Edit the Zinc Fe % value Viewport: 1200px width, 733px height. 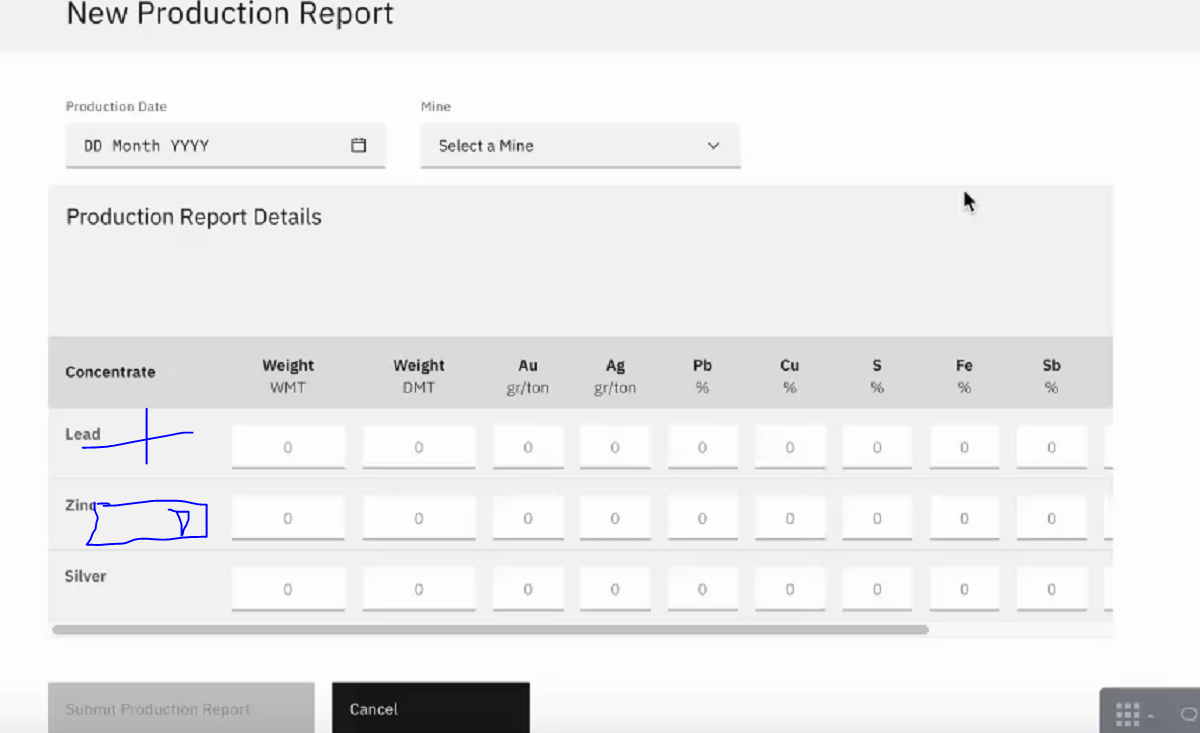click(x=964, y=518)
